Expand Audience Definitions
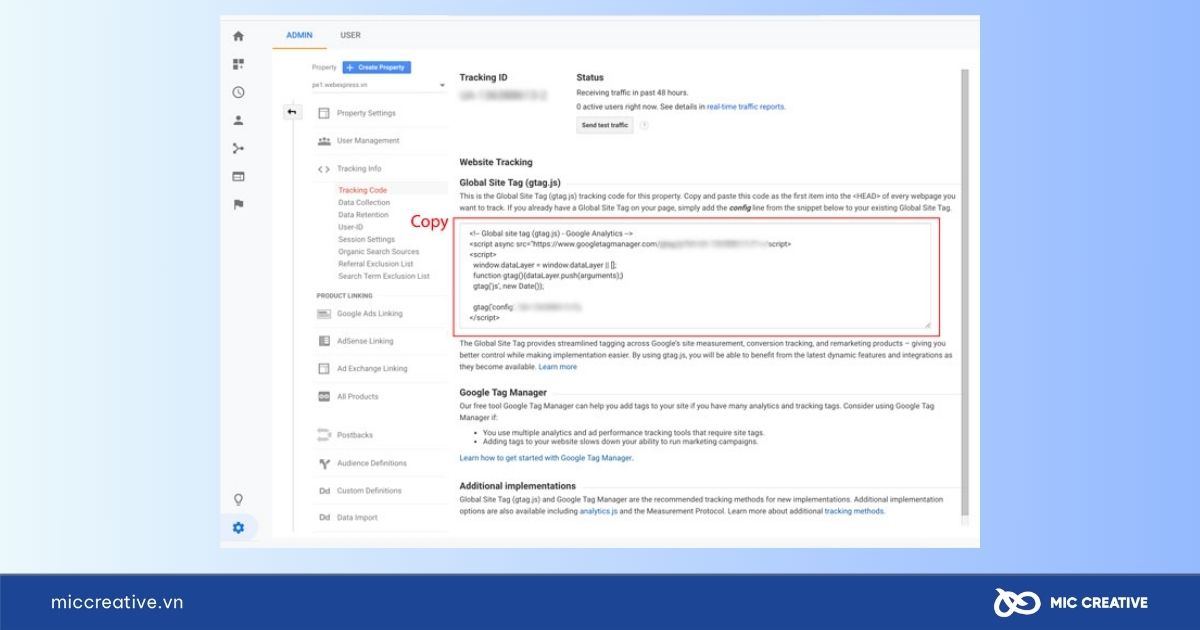This screenshot has height=630, width=1200. coord(372,463)
